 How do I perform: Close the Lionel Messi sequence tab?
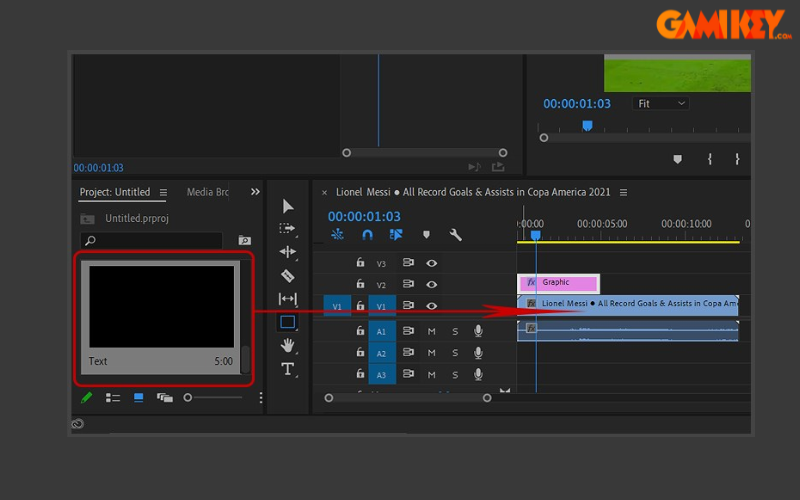[324, 193]
